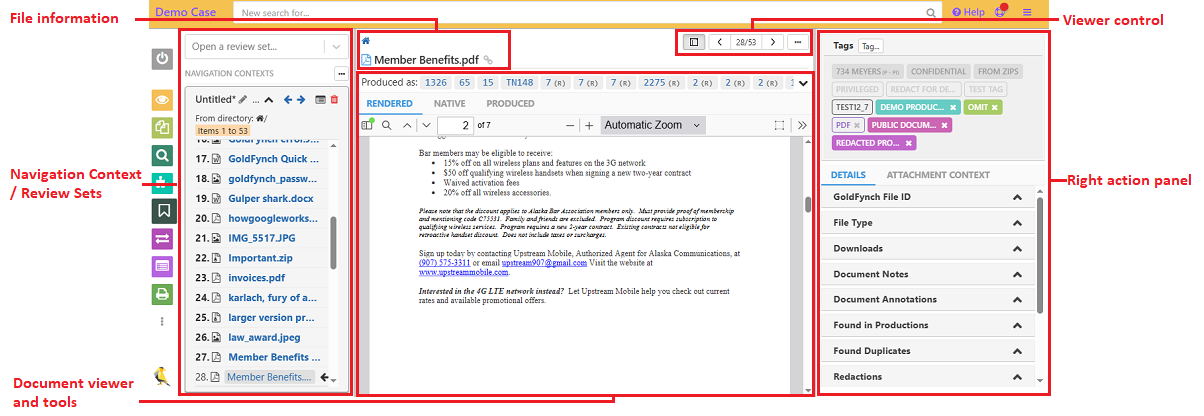Select the RENDERED tab
Viewport: 1204px width, 416px height.
coord(390,103)
